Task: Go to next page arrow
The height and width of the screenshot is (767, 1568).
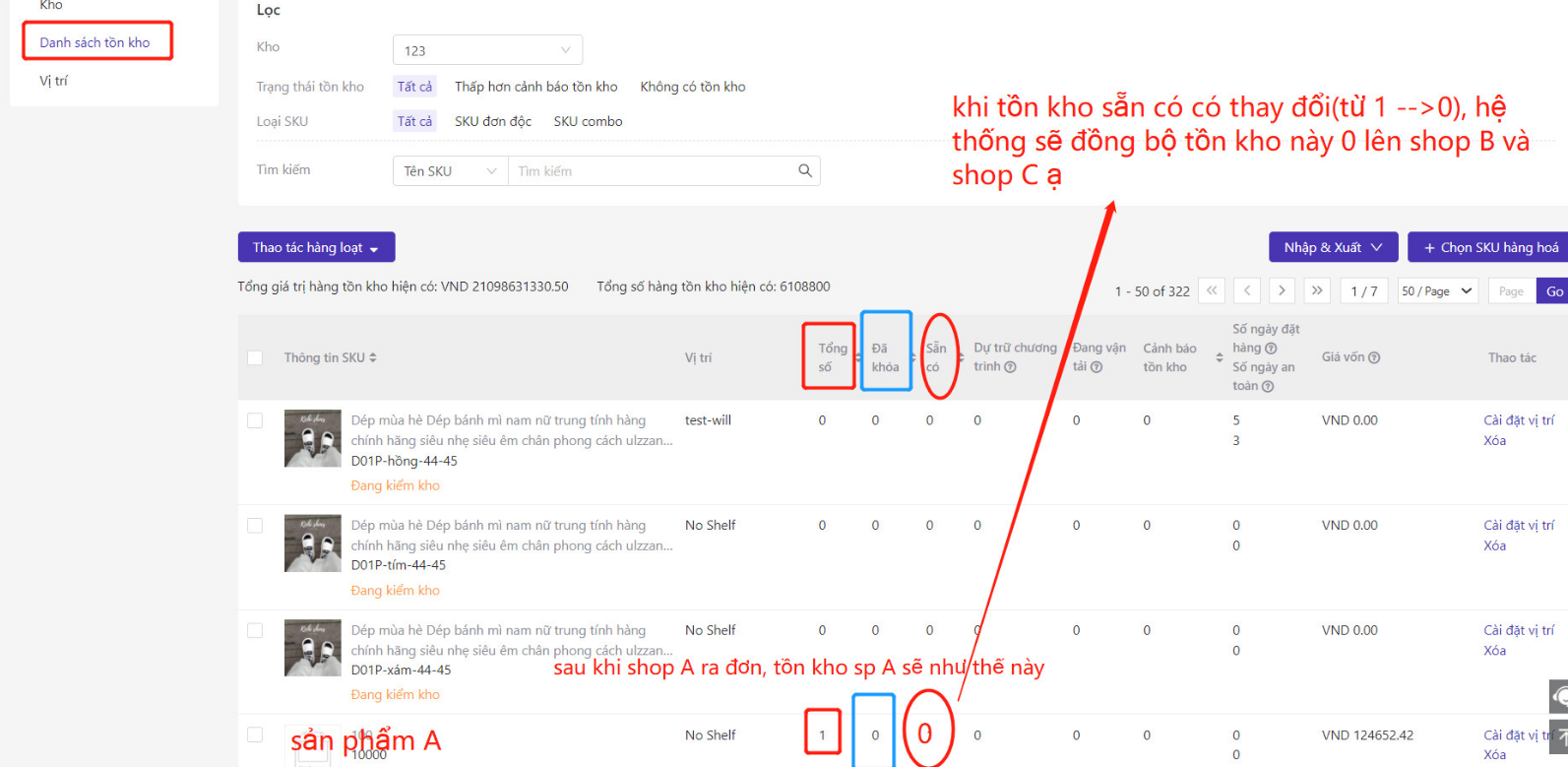Action: click(x=1282, y=290)
